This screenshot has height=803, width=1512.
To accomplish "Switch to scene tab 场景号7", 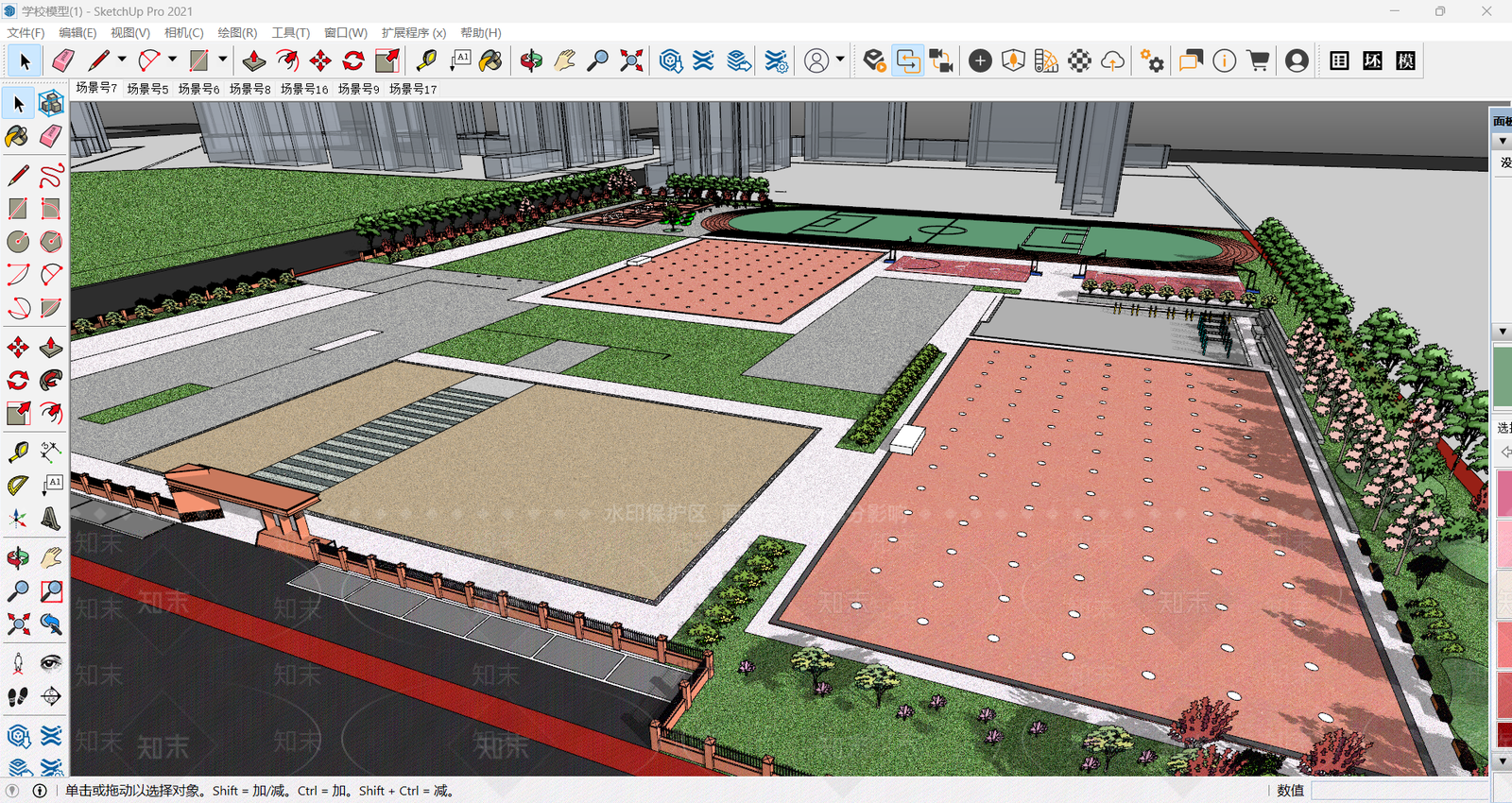I will tap(96, 88).
